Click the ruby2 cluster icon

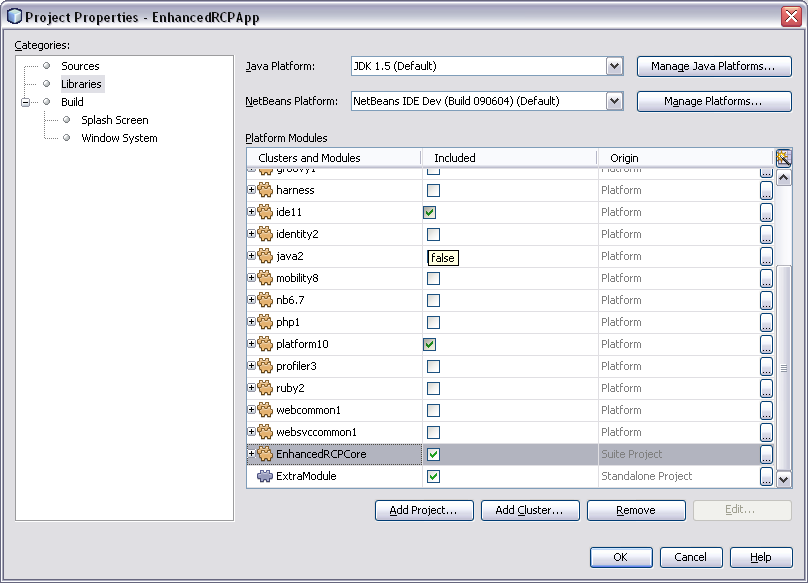(265, 388)
